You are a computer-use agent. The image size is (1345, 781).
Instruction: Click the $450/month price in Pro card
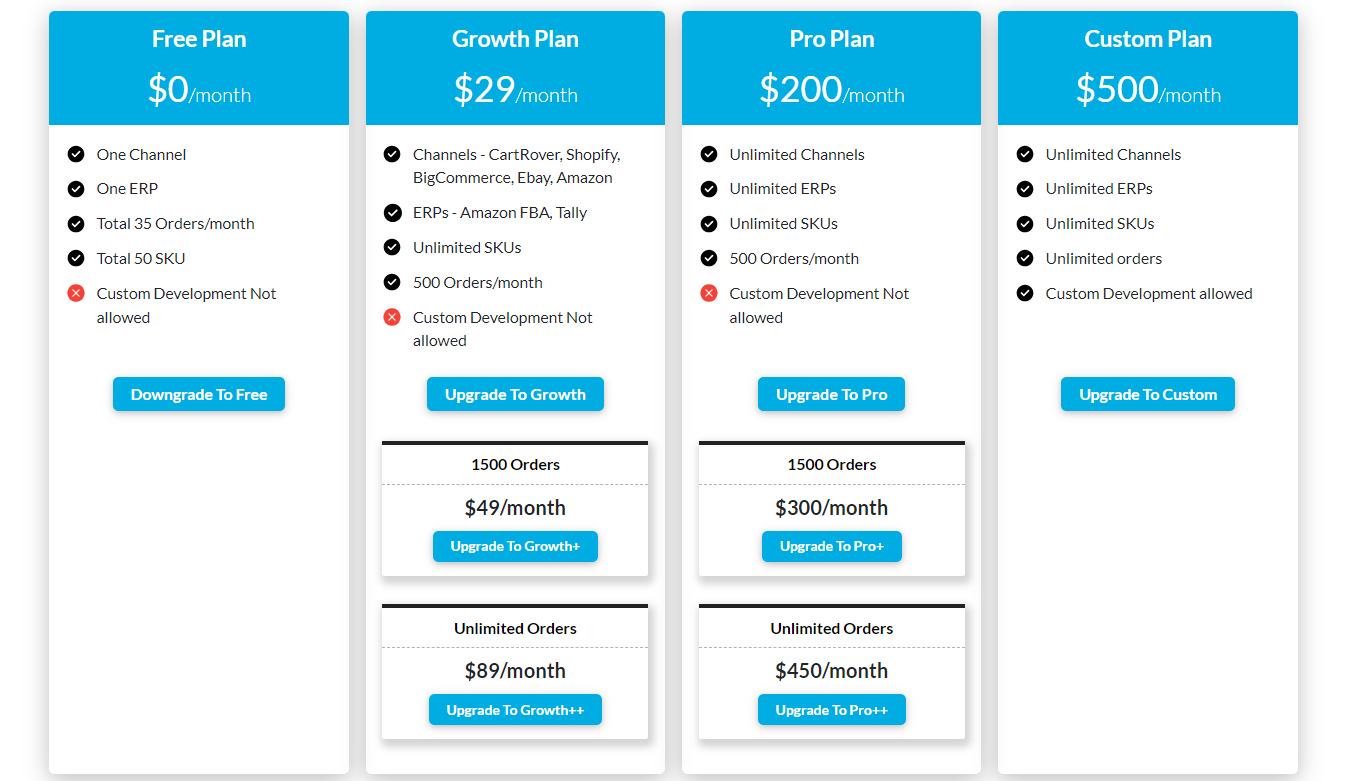coord(831,671)
